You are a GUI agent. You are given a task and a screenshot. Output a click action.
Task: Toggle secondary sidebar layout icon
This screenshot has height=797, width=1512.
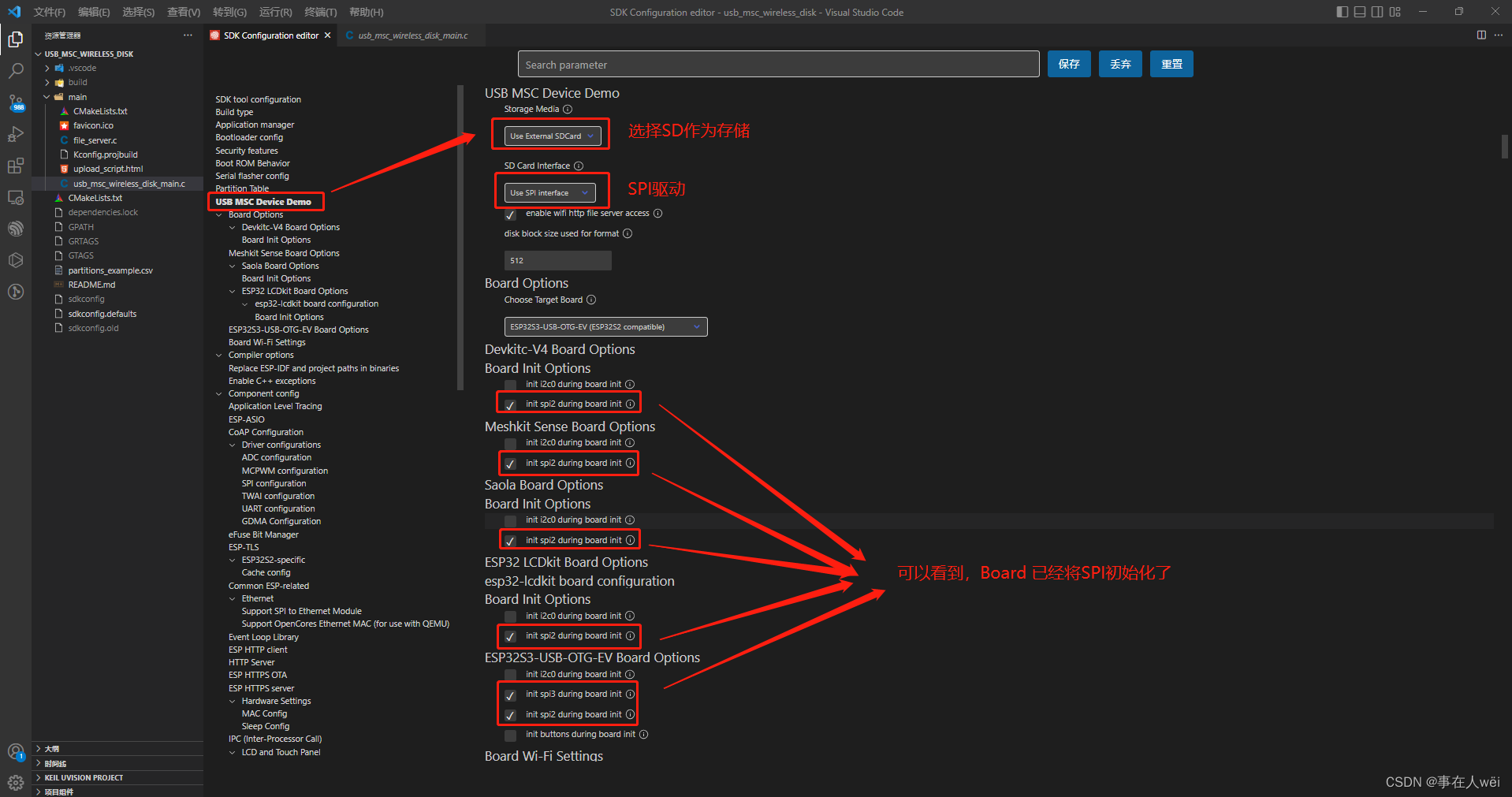(1377, 12)
